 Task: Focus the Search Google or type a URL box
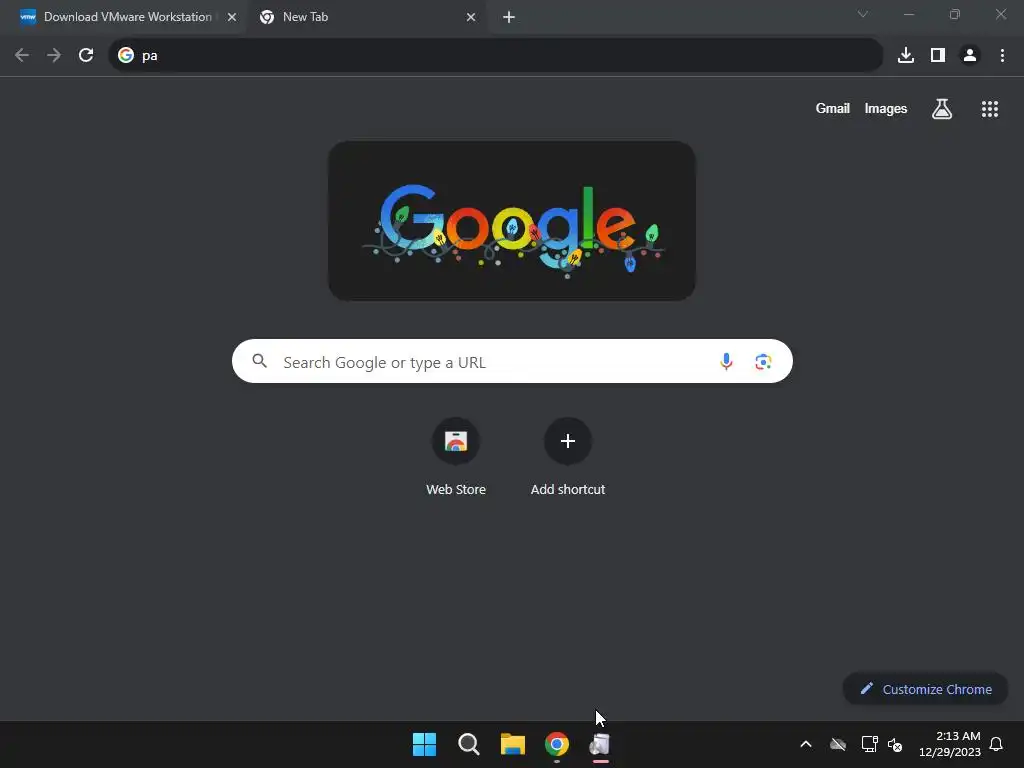[x=512, y=361]
